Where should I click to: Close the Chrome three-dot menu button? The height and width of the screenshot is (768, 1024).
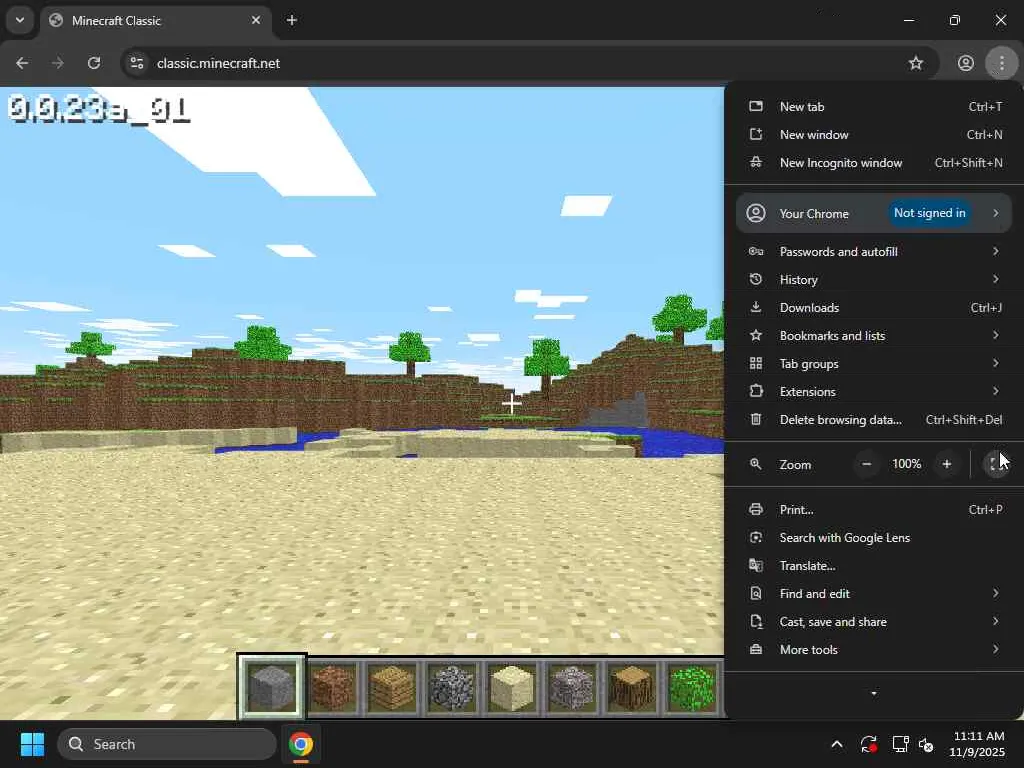pyautogui.click(x=1002, y=63)
